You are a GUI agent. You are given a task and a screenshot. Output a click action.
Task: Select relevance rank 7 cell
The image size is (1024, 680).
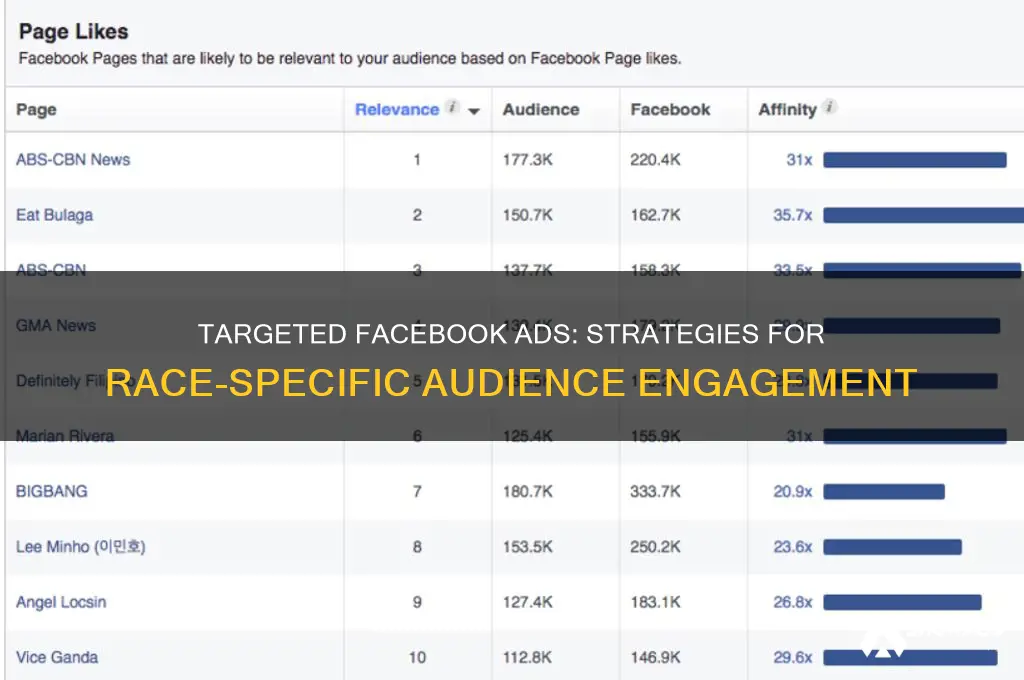click(x=417, y=491)
